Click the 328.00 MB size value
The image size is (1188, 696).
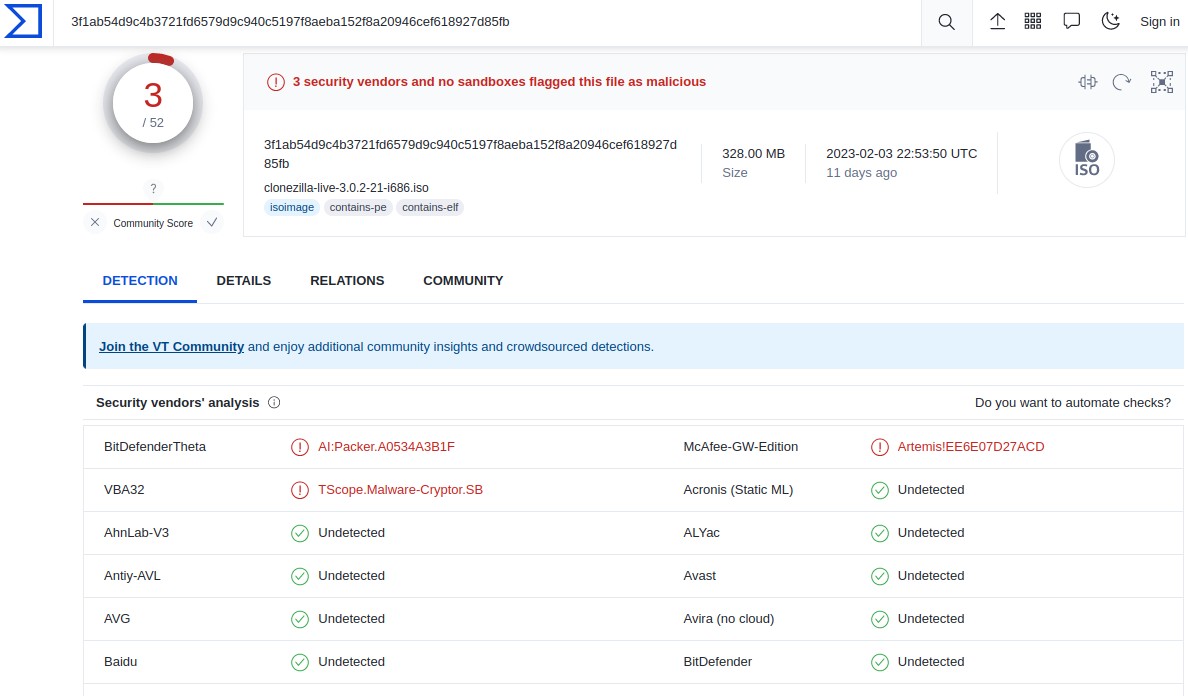753,154
